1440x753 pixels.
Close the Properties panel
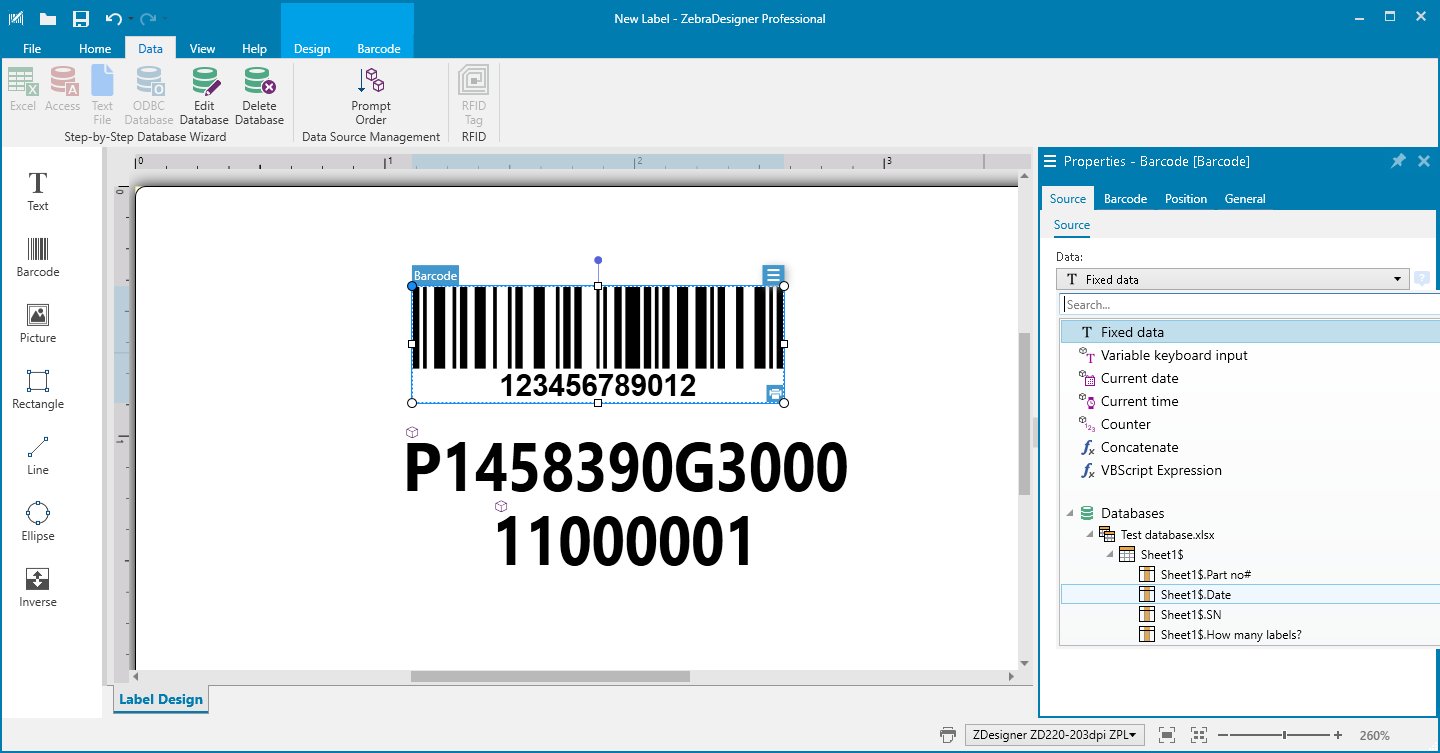click(x=1424, y=161)
